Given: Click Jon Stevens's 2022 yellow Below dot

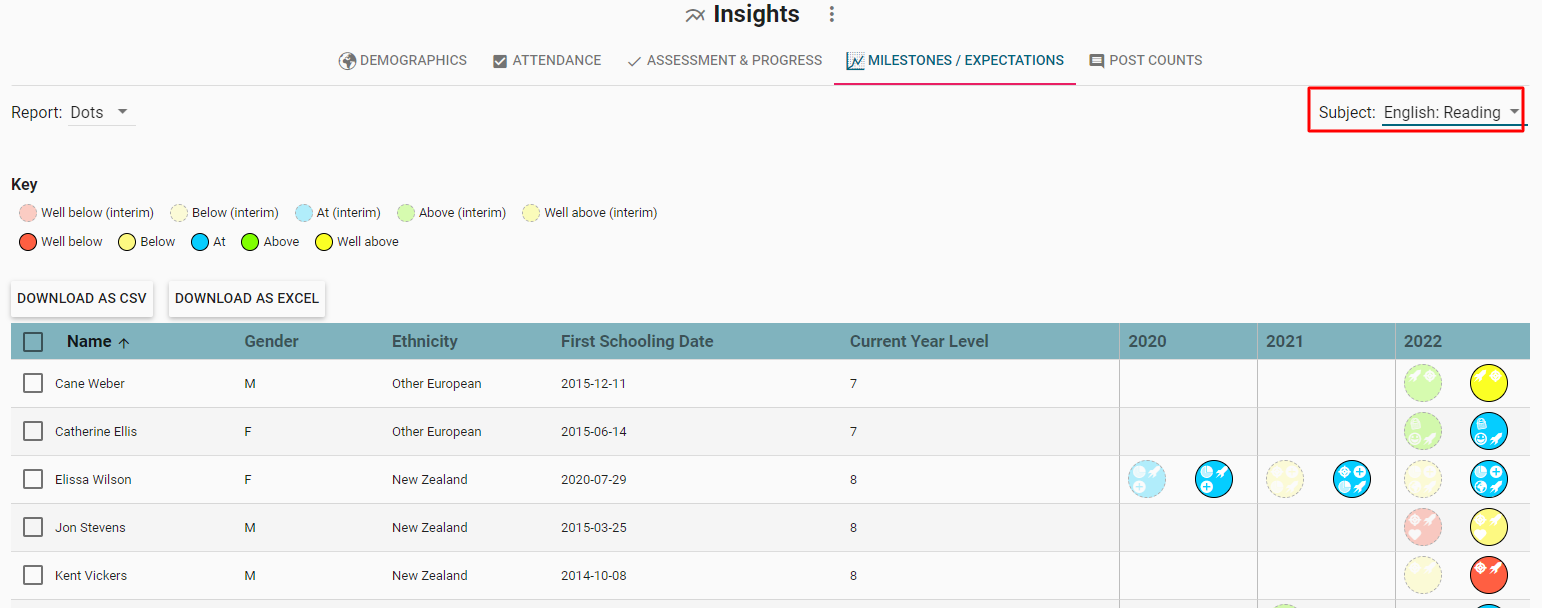Looking at the screenshot, I should [x=1489, y=527].
